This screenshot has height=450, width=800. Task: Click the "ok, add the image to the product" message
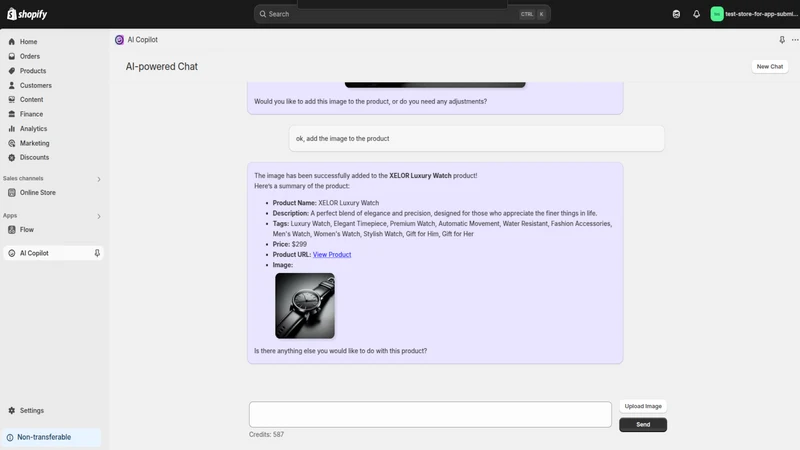[x=477, y=139]
